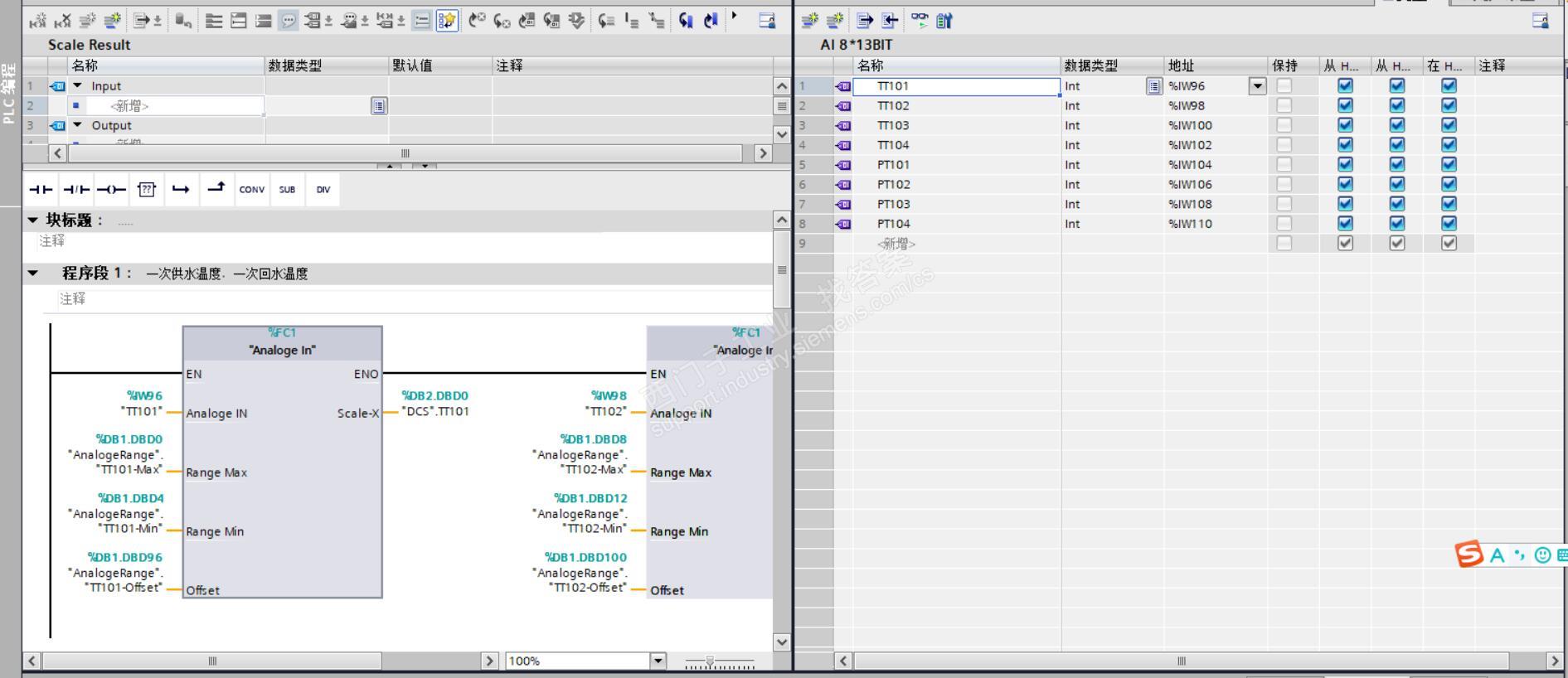Open the %IW96 address dropdown
Viewport: 1568px width, 678px height.
click(1257, 86)
